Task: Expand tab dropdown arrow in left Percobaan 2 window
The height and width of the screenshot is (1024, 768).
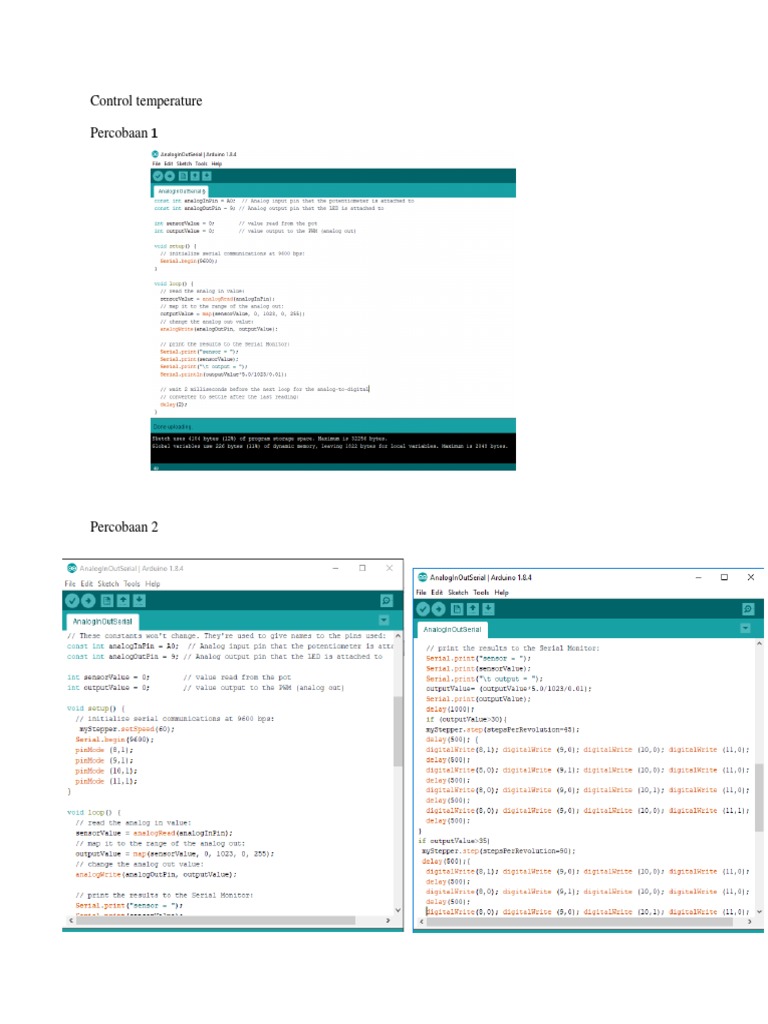Action: [384, 620]
